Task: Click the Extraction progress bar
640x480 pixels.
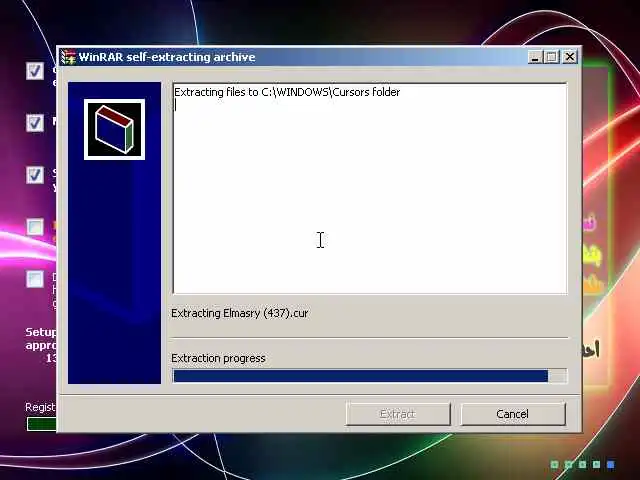Action: click(x=370, y=376)
